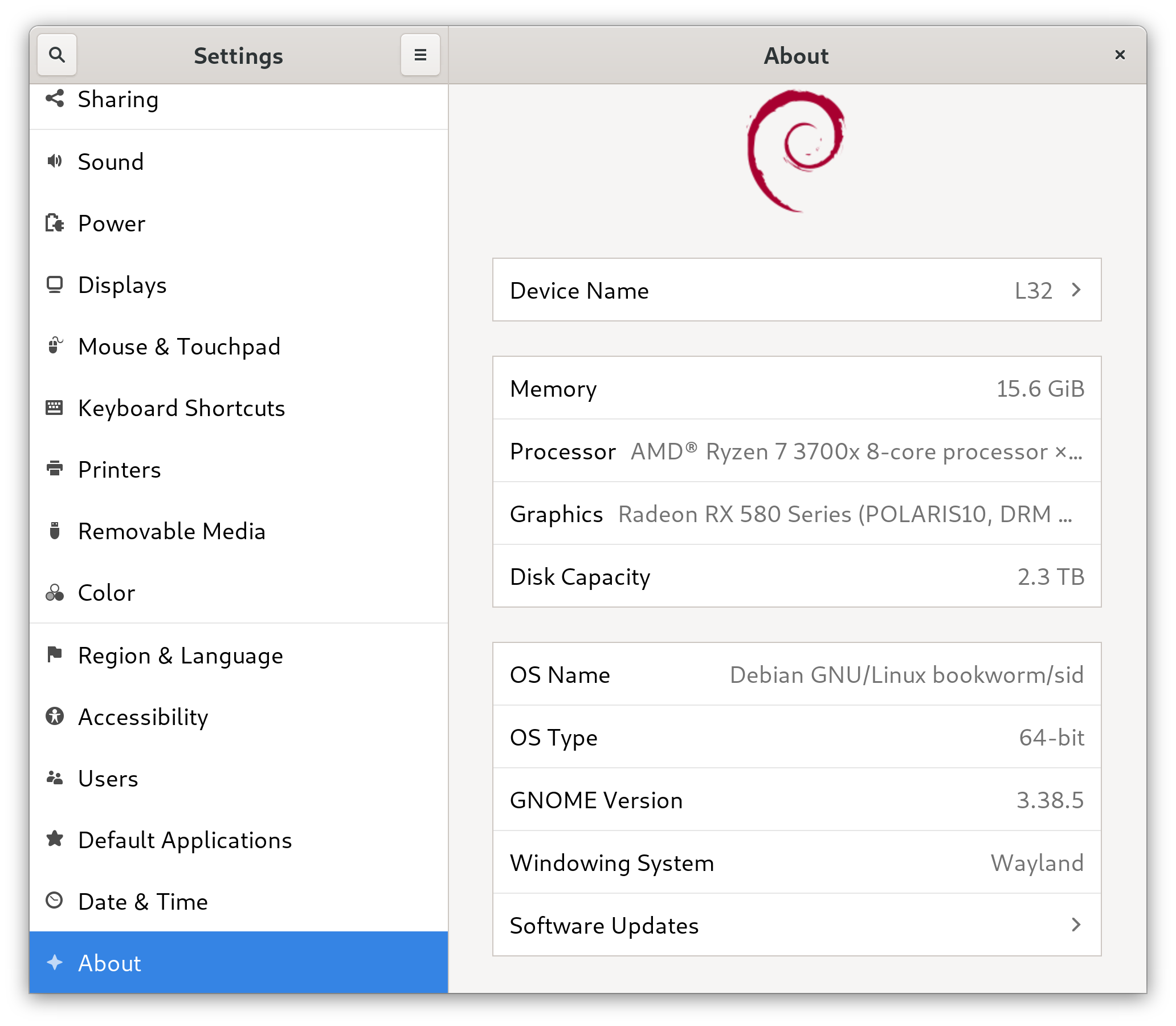Open settings hamburger menu

coord(421,55)
